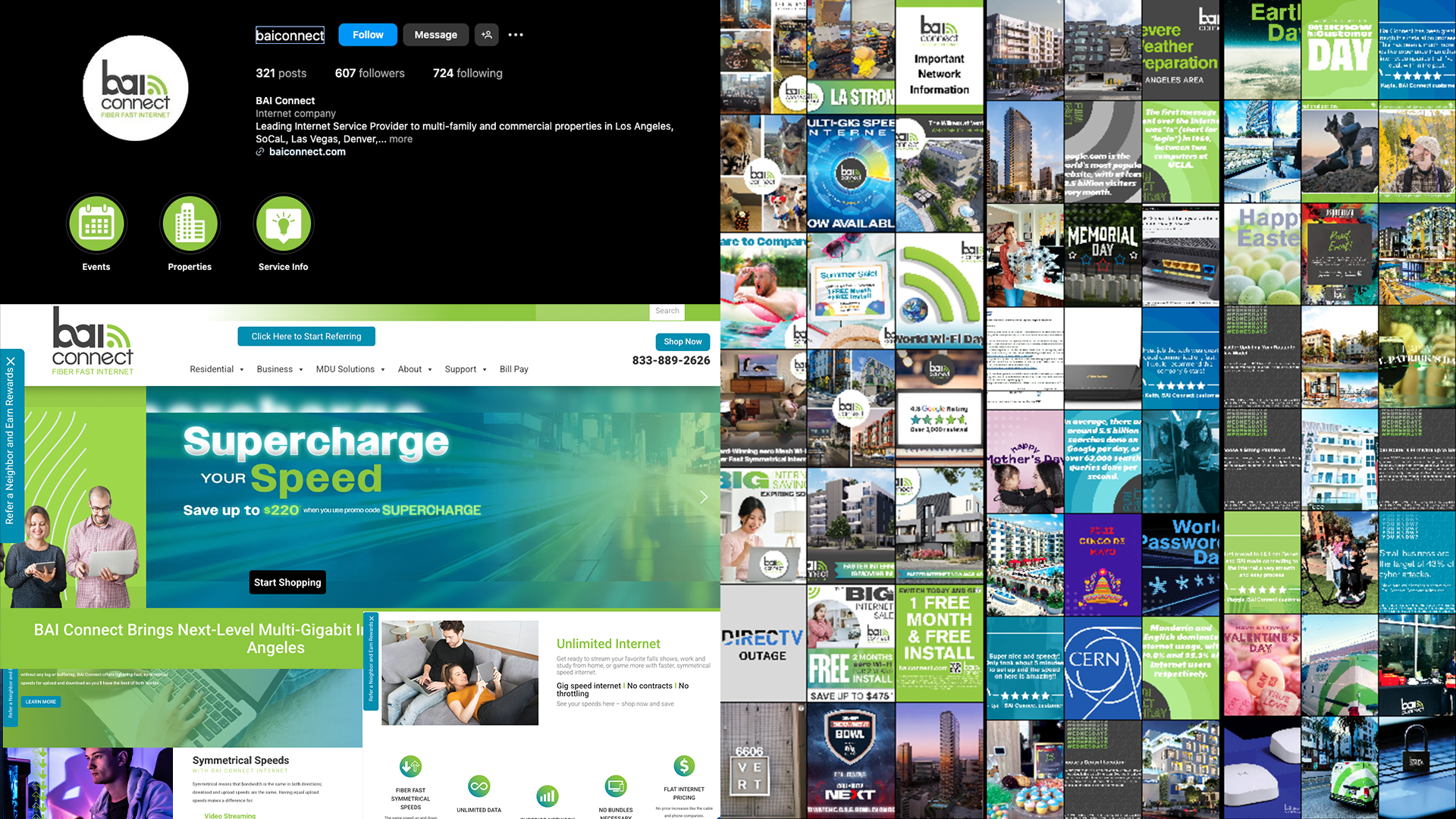Click the Flat Internet Pricing dollar icon
The width and height of the screenshot is (1456, 819).
684,766
